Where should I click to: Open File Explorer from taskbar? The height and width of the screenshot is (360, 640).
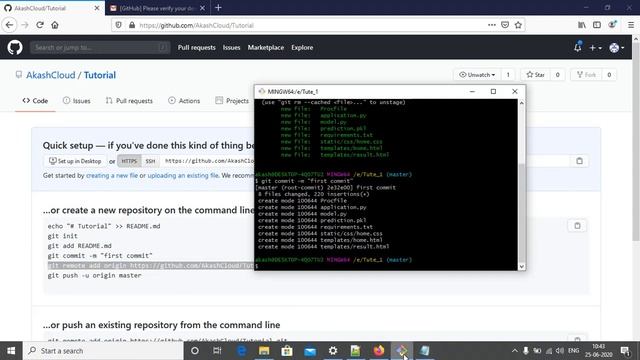[x=264, y=351]
